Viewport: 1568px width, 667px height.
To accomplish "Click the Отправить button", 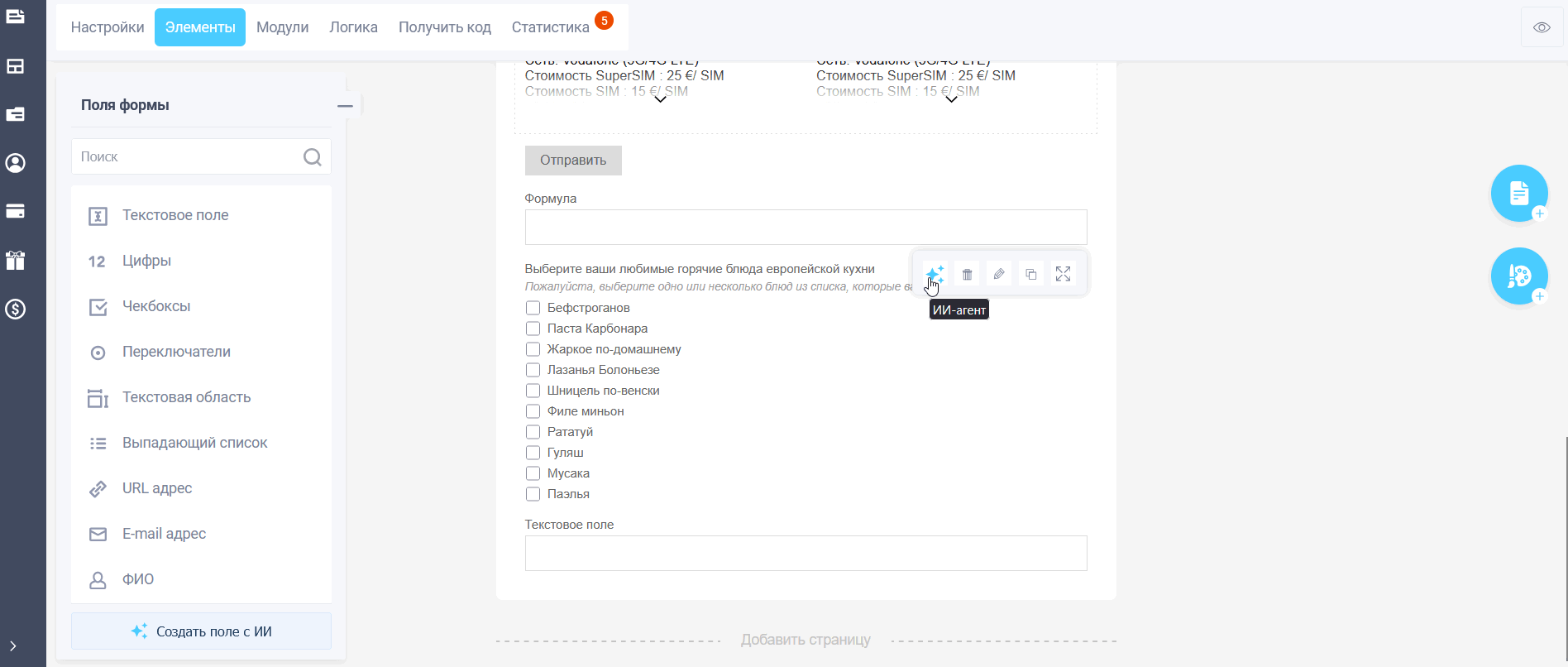I will point(573,161).
